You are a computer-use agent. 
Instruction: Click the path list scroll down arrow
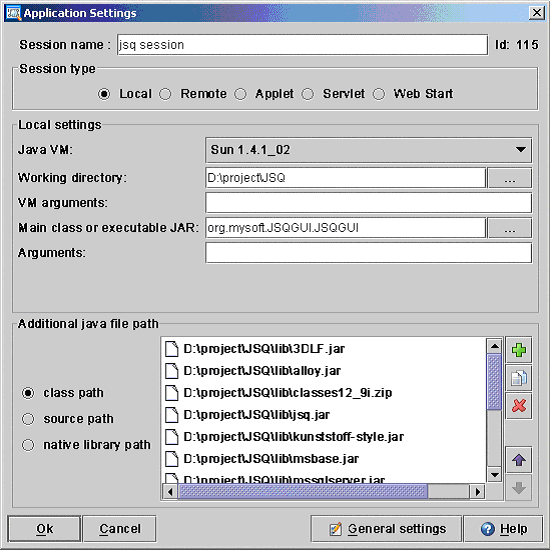pos(495,475)
